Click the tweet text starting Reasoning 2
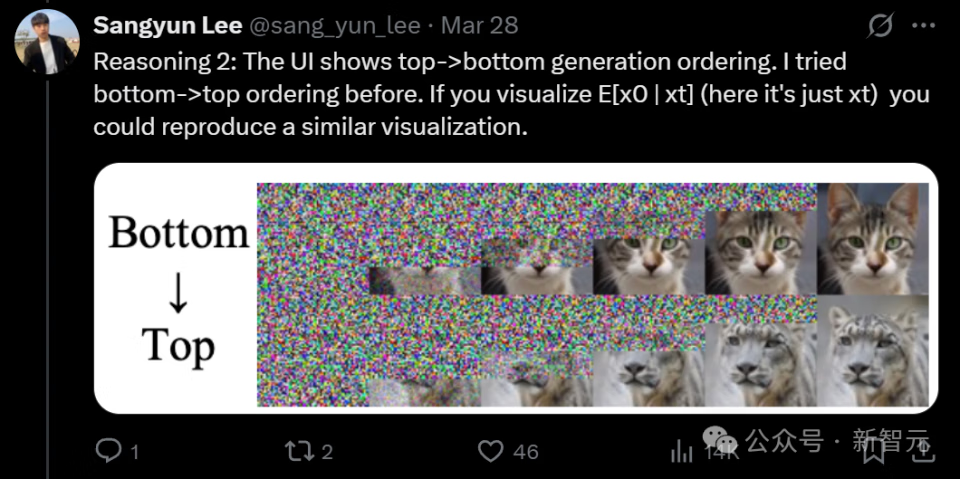This screenshot has height=479, width=960. [x=511, y=94]
